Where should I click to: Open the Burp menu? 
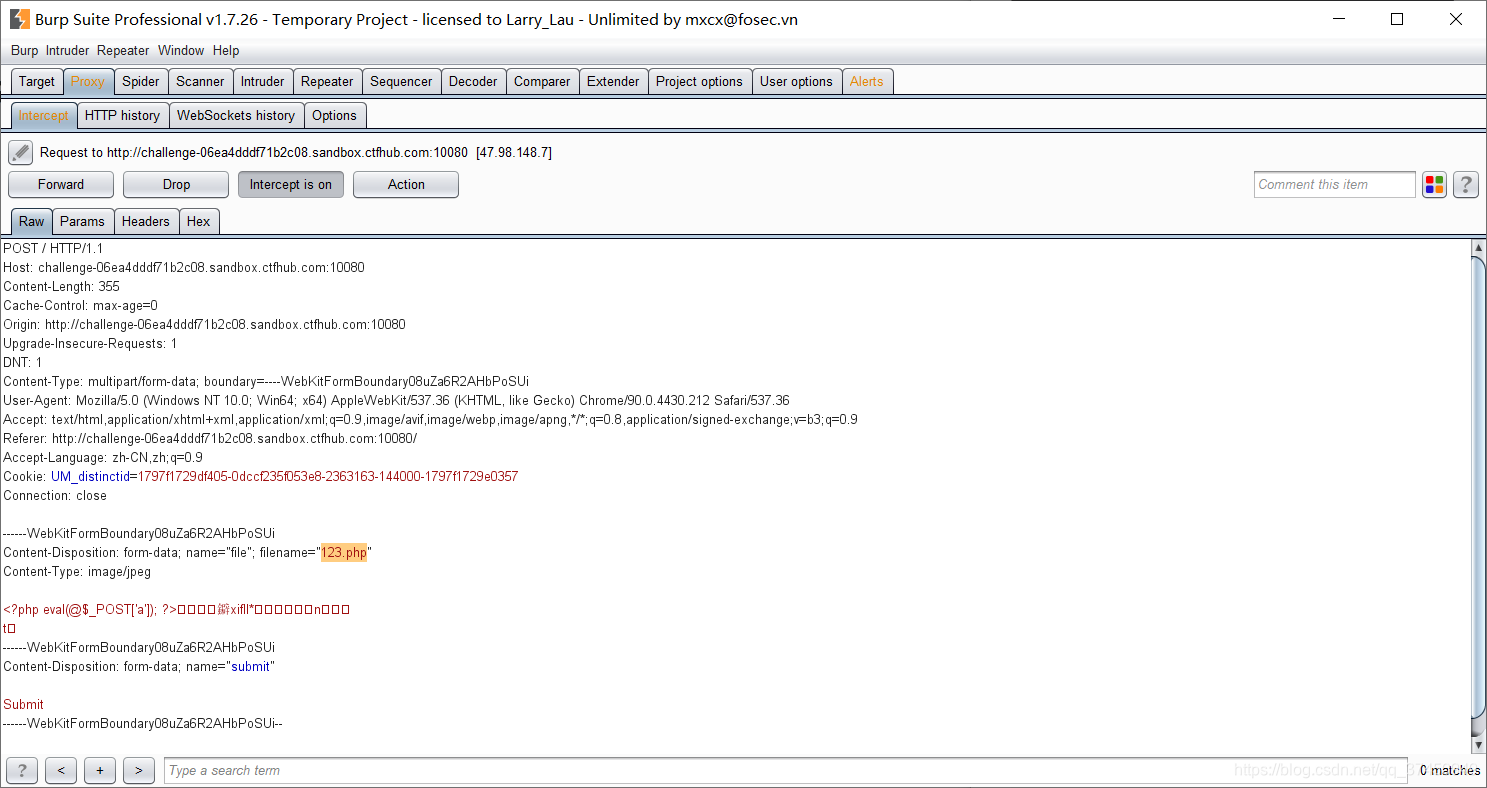coord(24,50)
